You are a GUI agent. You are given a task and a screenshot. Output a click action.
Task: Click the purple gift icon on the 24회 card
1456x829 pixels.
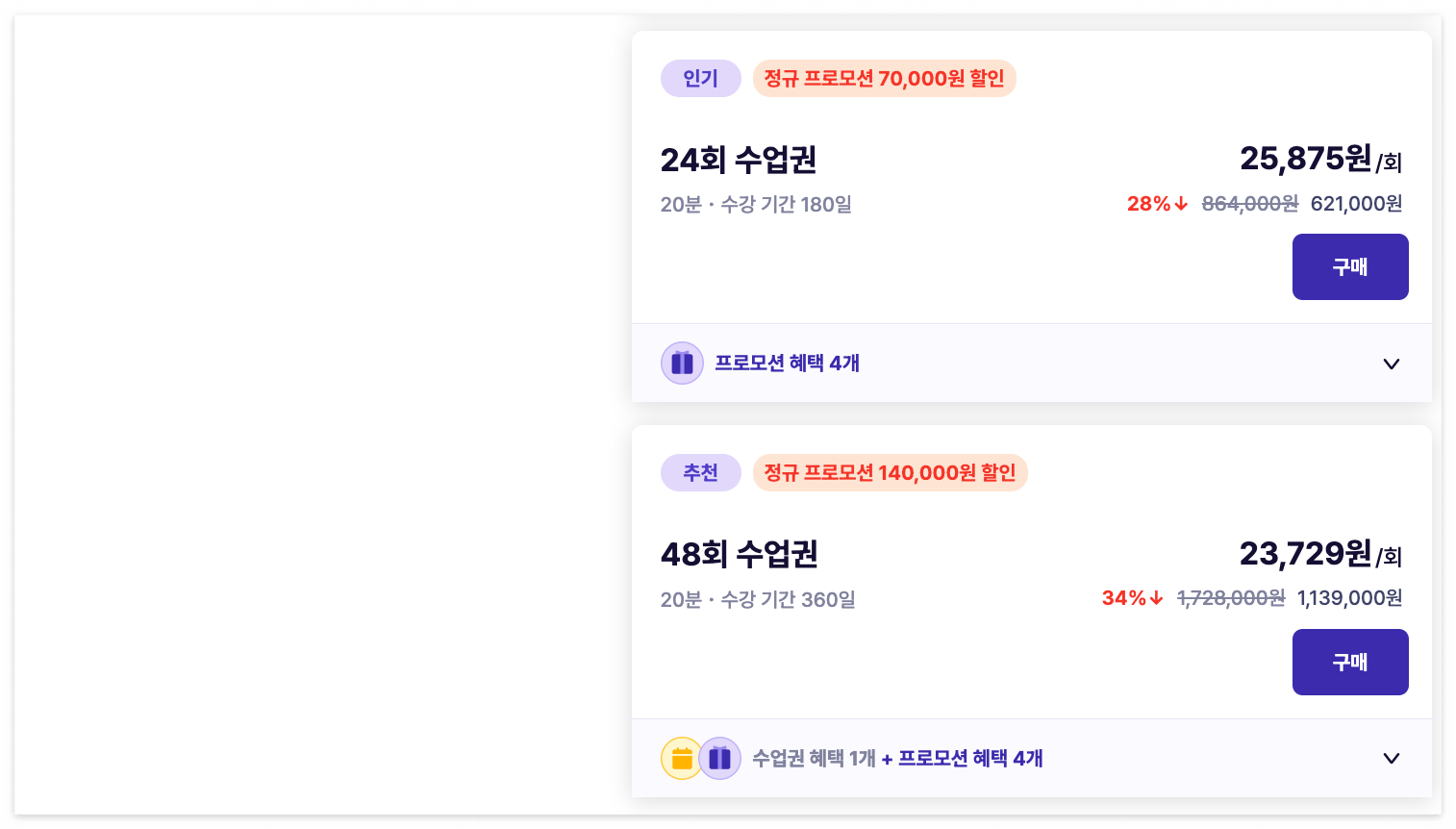point(682,364)
